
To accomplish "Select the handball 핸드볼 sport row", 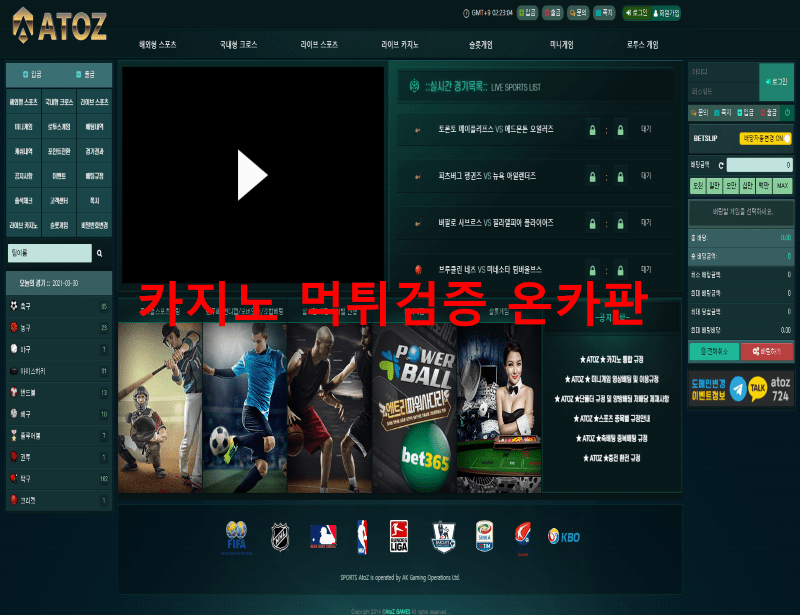I will pos(59,392).
